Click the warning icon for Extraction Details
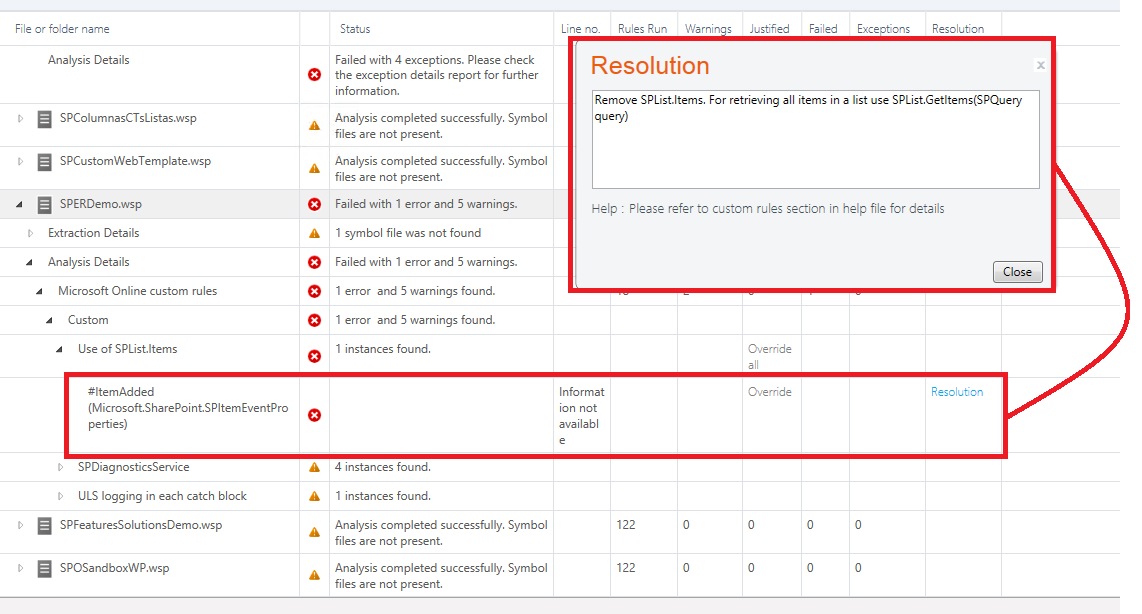The height and width of the screenshot is (614, 1142). 314,234
